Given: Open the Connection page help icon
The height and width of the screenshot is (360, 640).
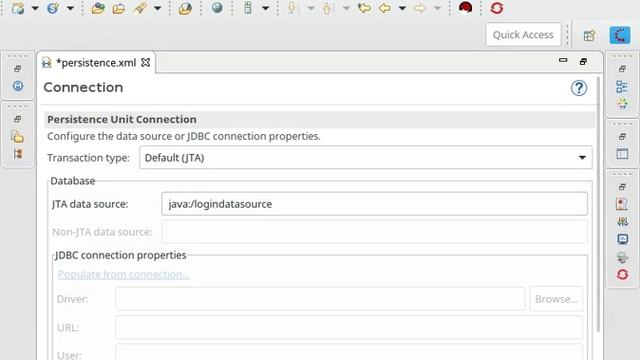Looking at the screenshot, I should (x=579, y=88).
